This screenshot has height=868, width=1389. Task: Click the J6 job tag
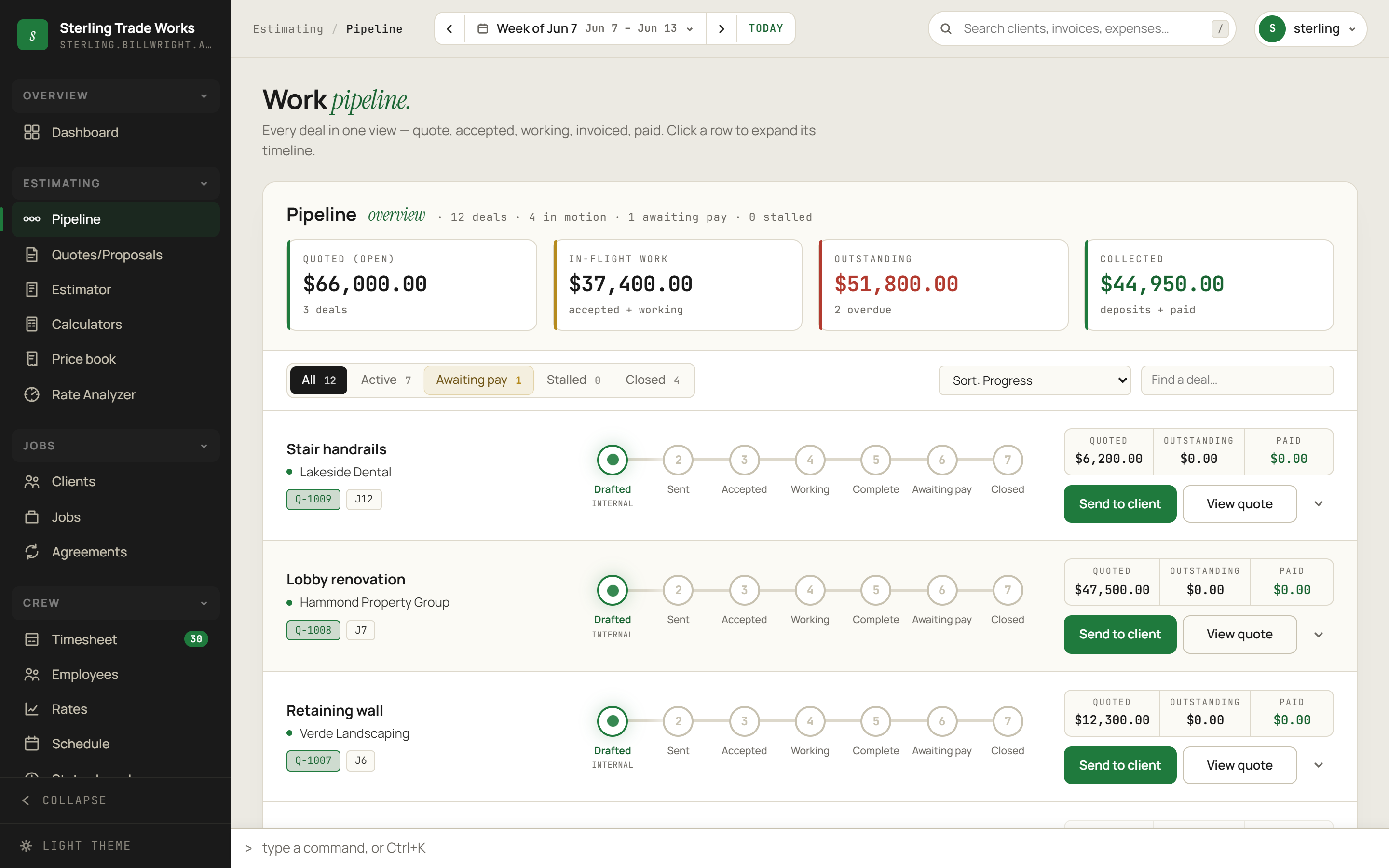click(360, 760)
